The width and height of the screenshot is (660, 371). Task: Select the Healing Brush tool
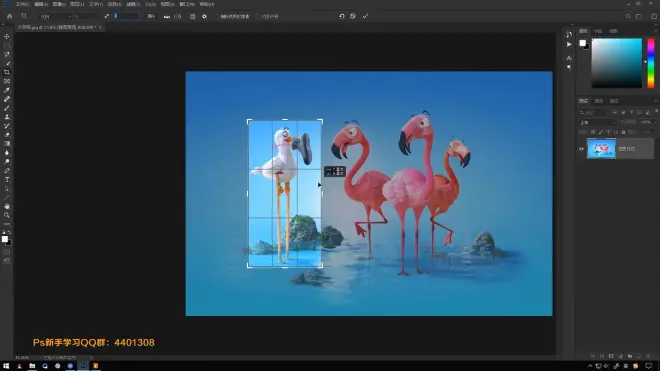[7, 99]
